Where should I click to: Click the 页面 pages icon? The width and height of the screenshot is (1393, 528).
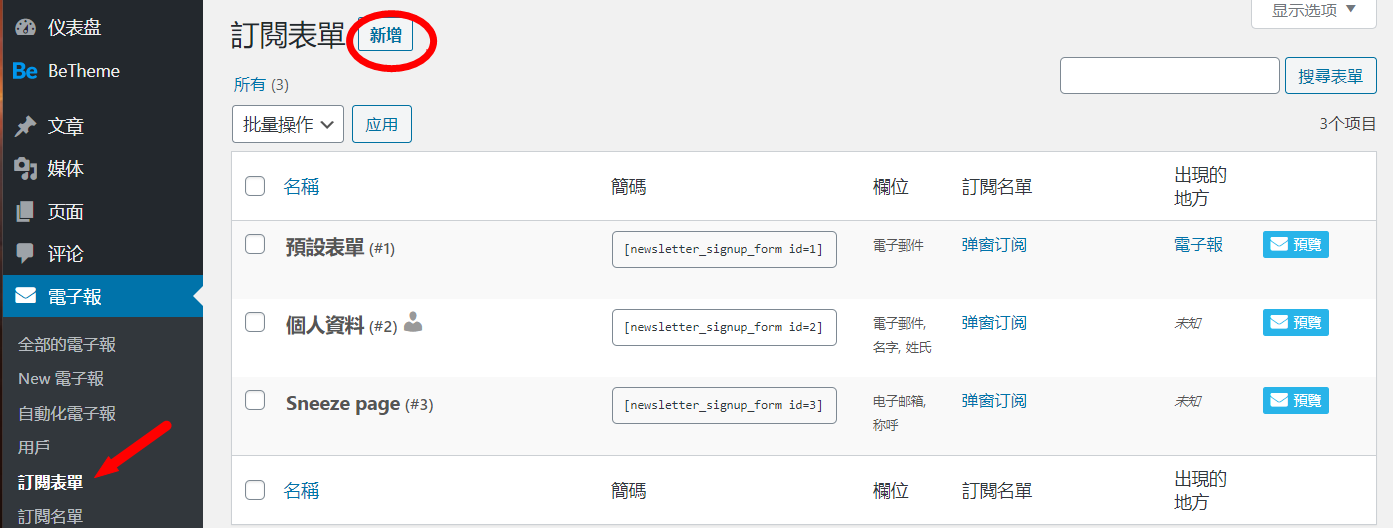[25, 212]
